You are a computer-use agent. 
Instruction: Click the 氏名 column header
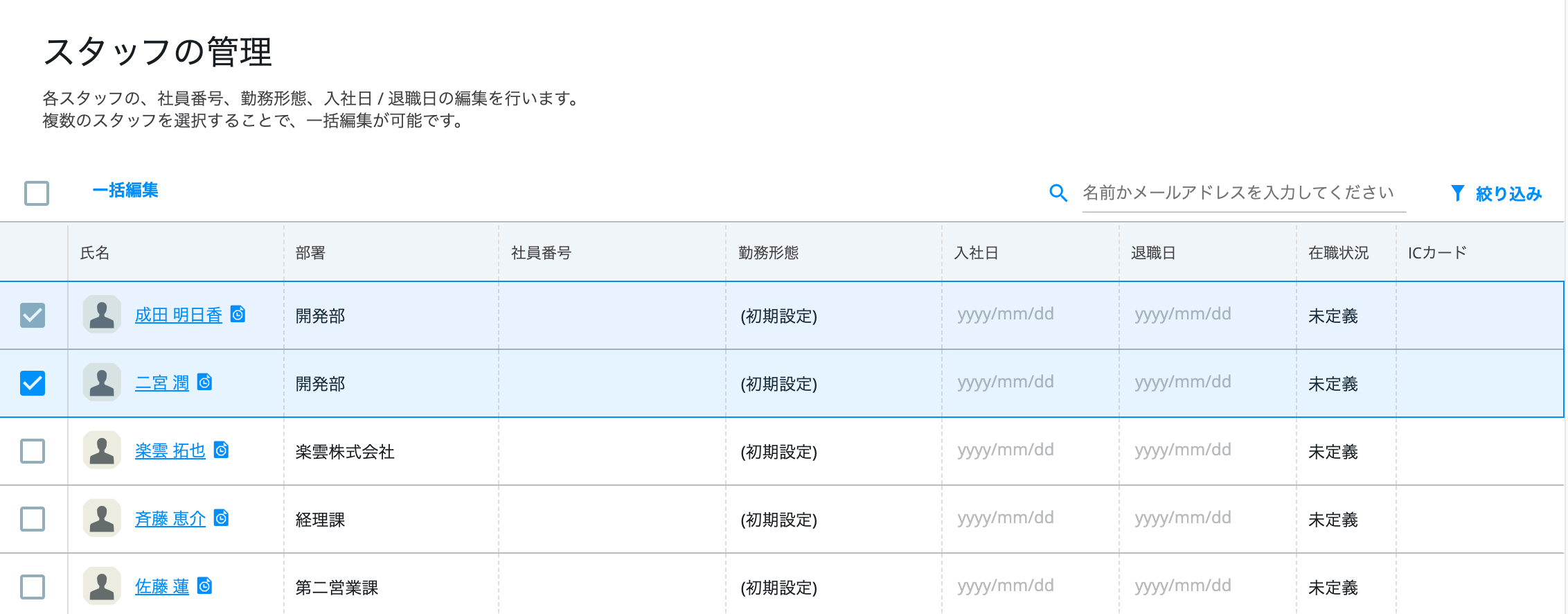(x=95, y=253)
